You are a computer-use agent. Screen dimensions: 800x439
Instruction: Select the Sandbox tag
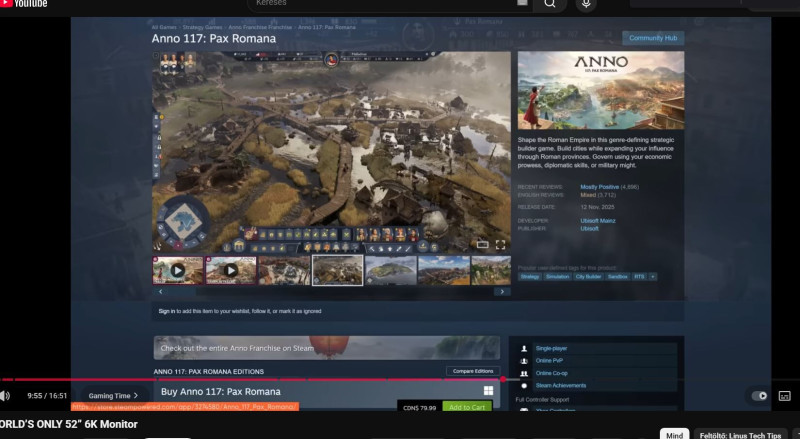point(617,277)
